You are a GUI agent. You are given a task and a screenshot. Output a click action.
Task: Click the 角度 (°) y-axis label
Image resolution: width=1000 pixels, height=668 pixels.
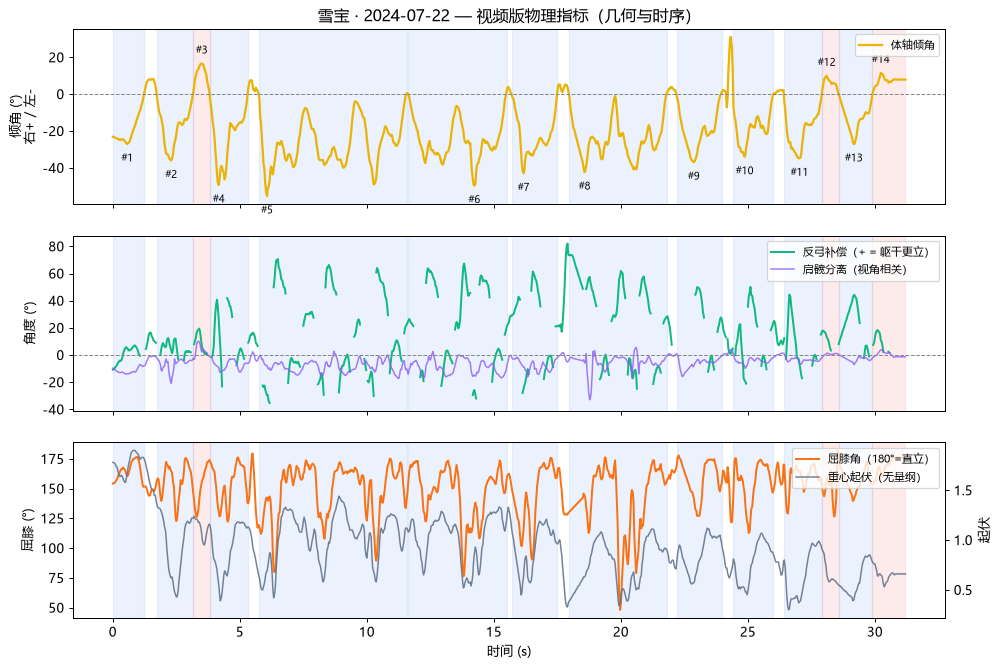[30, 323]
